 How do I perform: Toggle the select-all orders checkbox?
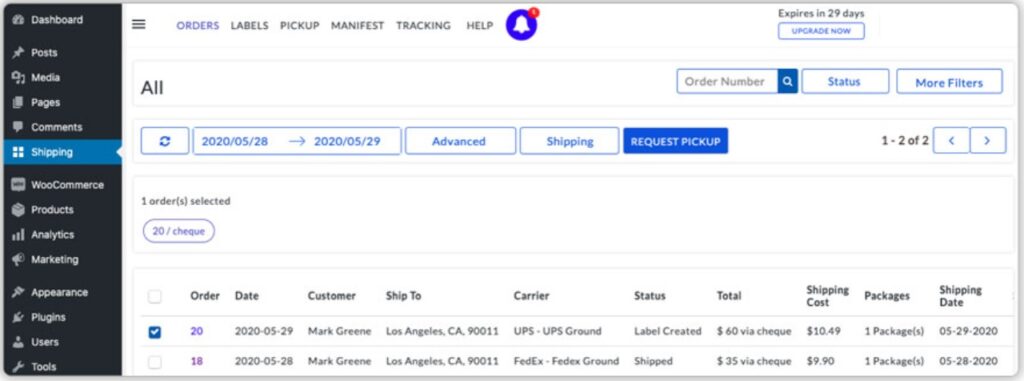point(154,297)
